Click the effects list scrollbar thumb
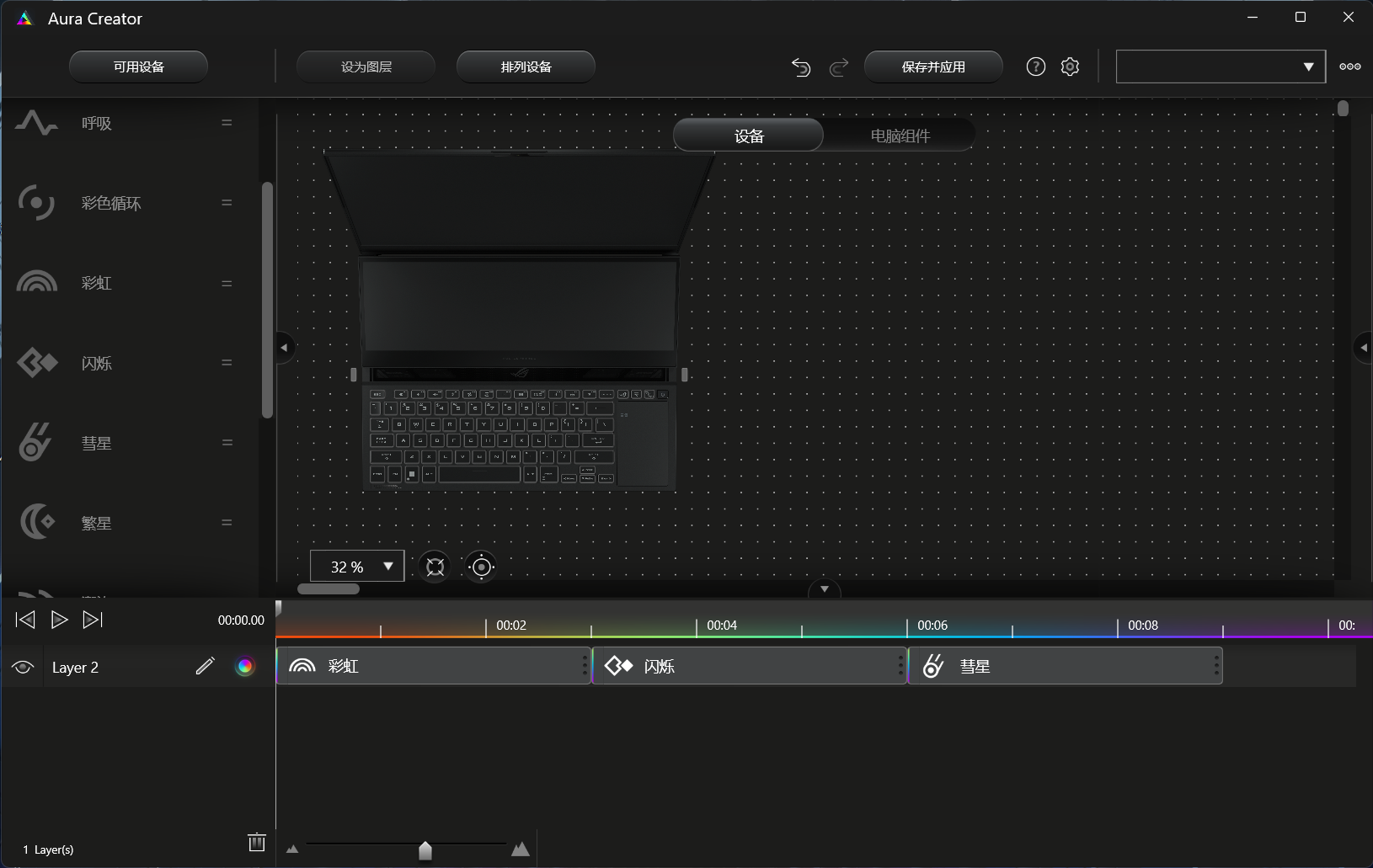This screenshot has height=868, width=1373. click(267, 300)
